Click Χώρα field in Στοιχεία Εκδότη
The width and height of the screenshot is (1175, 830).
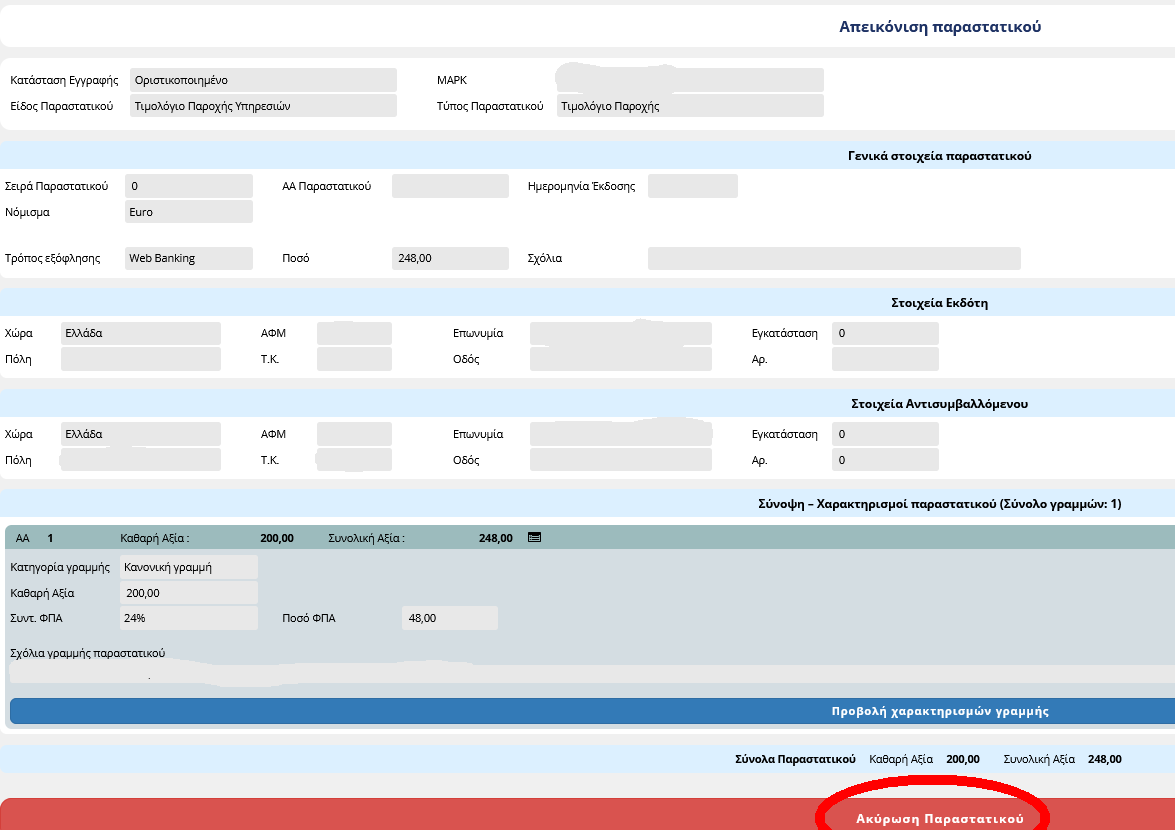(x=140, y=333)
